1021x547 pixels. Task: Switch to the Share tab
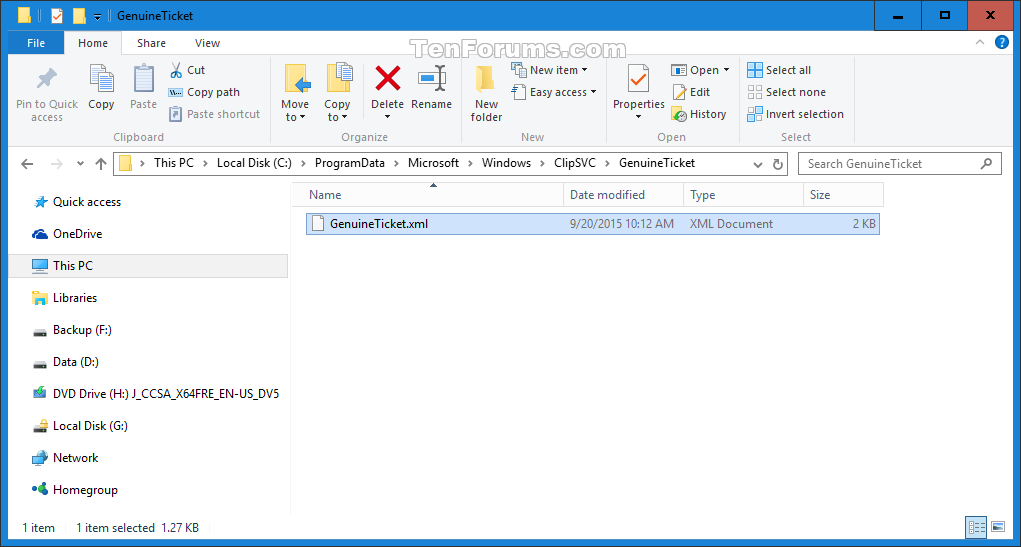coord(151,43)
